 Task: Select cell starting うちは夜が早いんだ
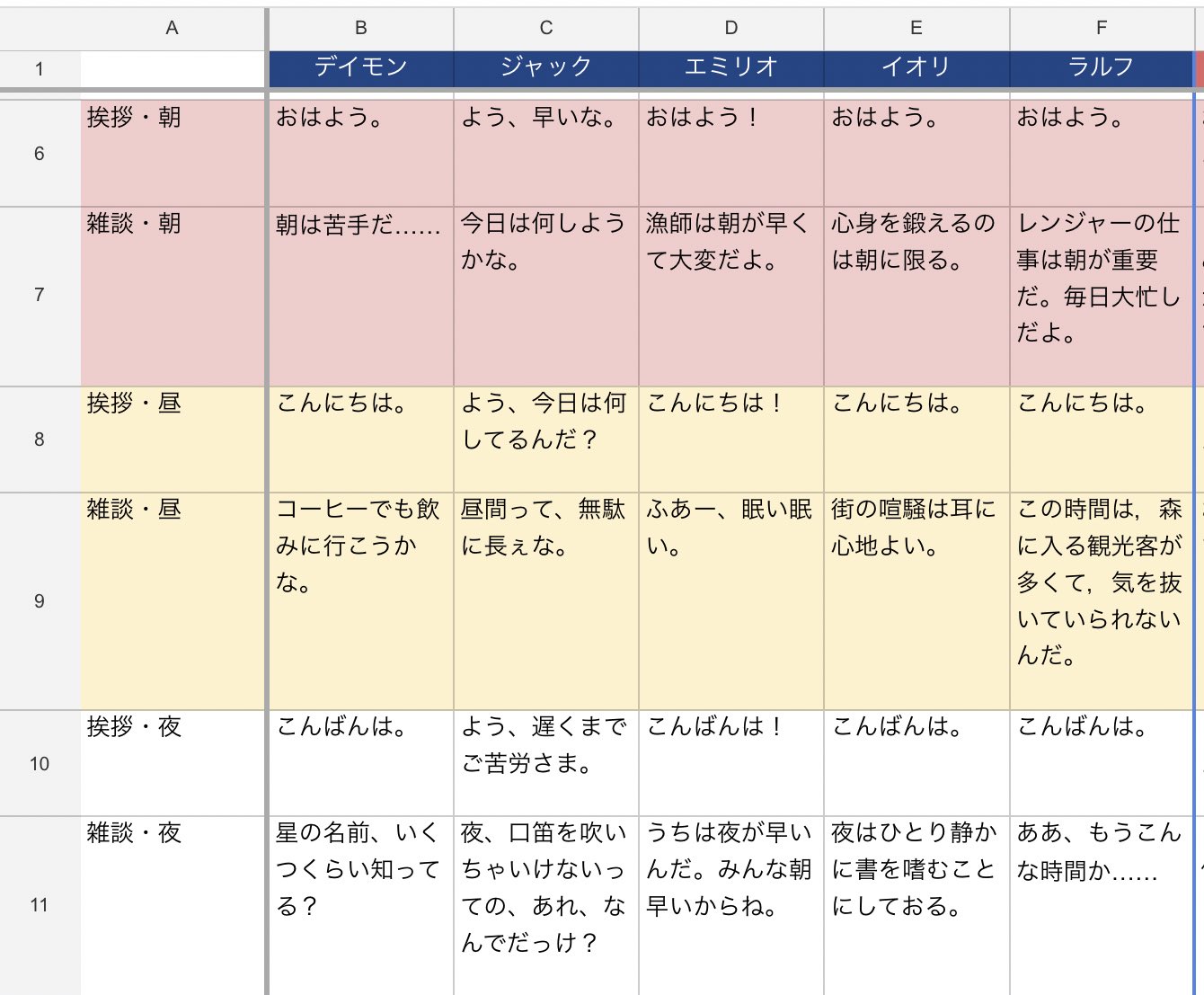731,905
